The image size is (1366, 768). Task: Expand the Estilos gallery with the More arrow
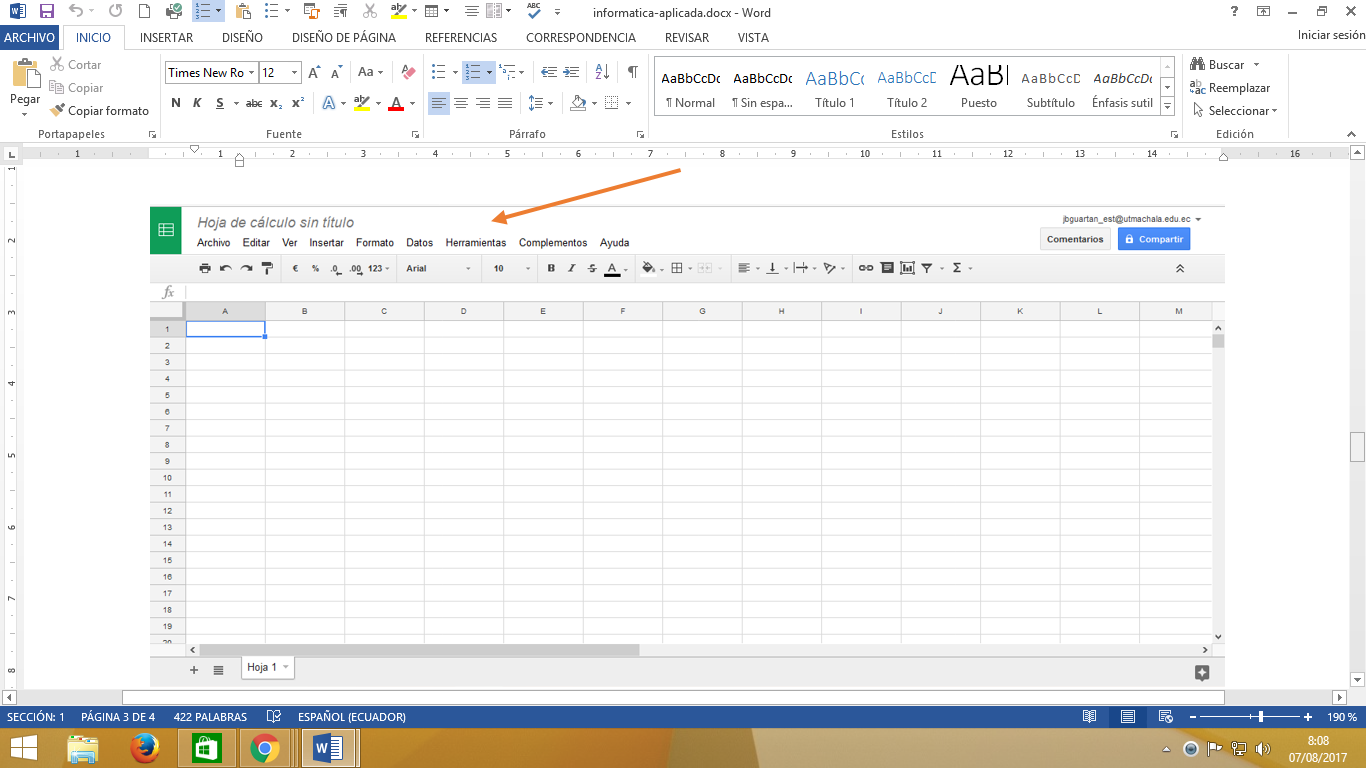[1167, 105]
